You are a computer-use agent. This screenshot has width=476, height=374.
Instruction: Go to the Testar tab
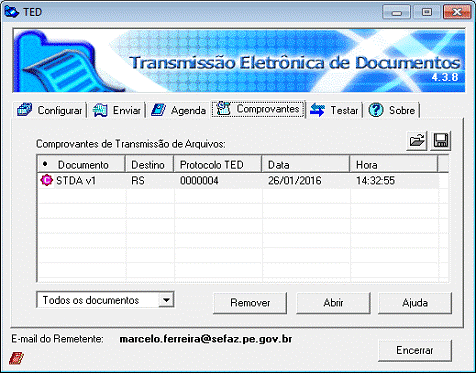click(x=334, y=110)
